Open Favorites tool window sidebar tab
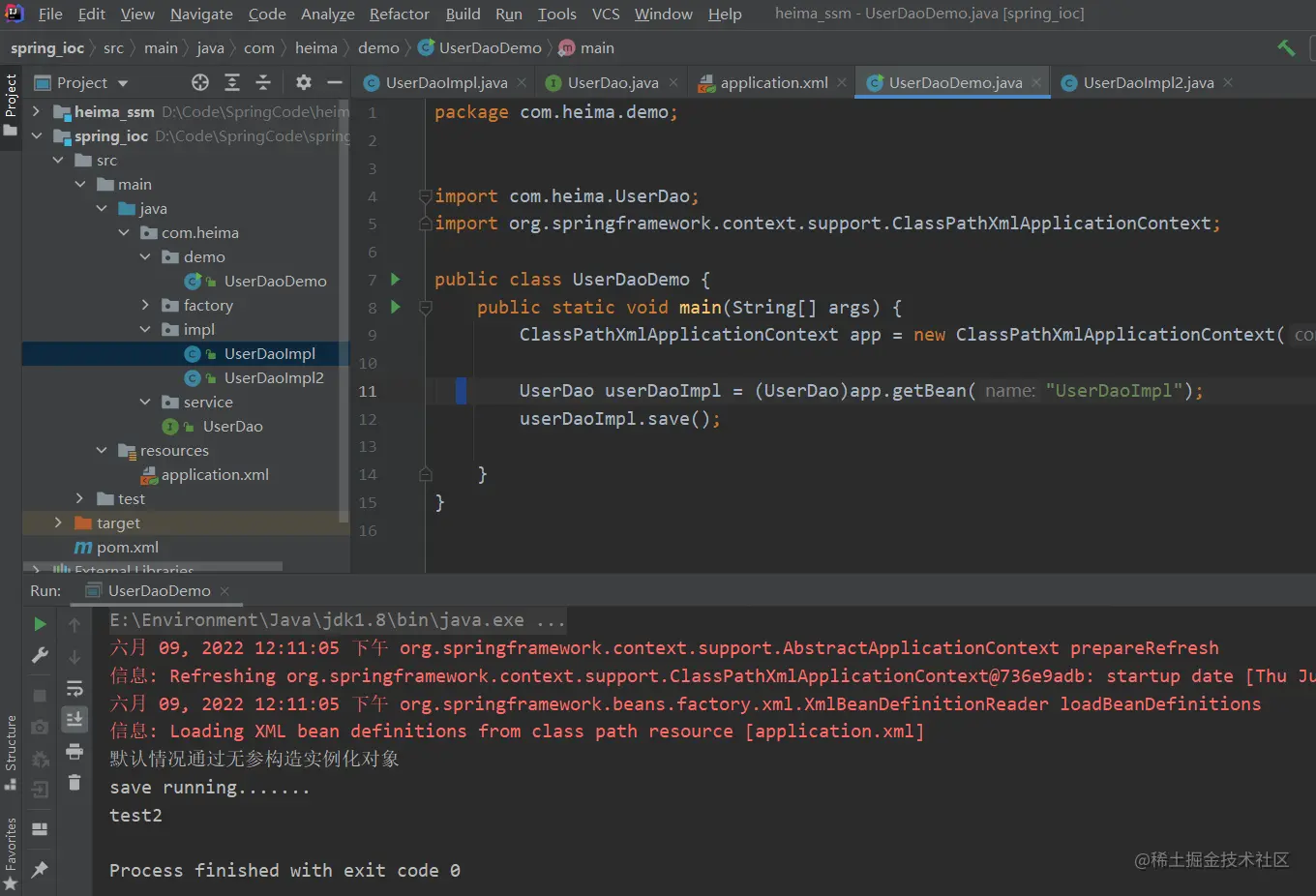The image size is (1316, 896). tap(11, 854)
